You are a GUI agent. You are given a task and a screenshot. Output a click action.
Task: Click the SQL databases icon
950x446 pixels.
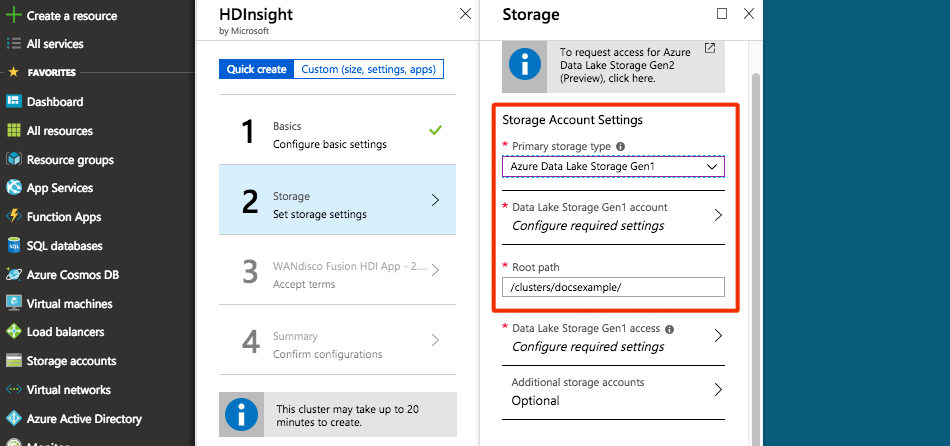(x=14, y=245)
